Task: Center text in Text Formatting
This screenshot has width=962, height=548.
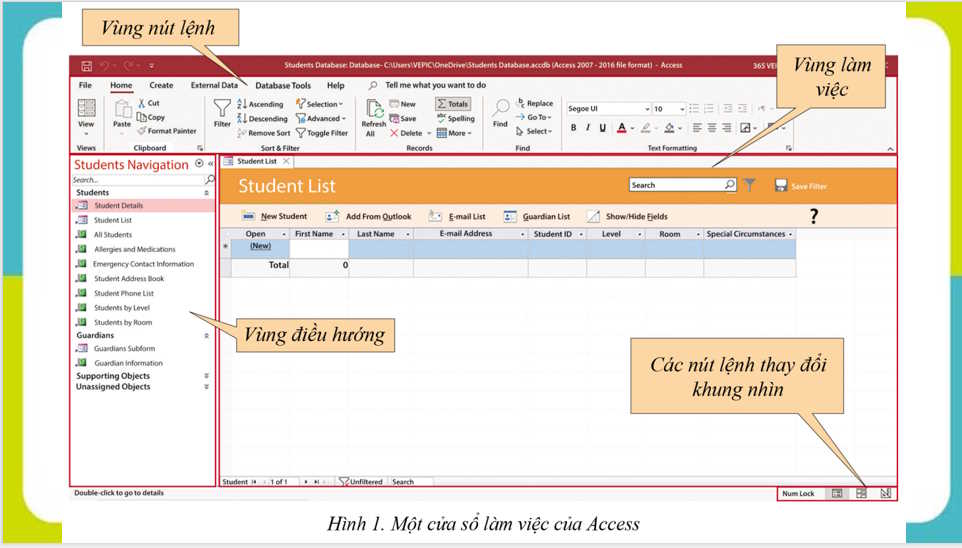Action: 712,128
